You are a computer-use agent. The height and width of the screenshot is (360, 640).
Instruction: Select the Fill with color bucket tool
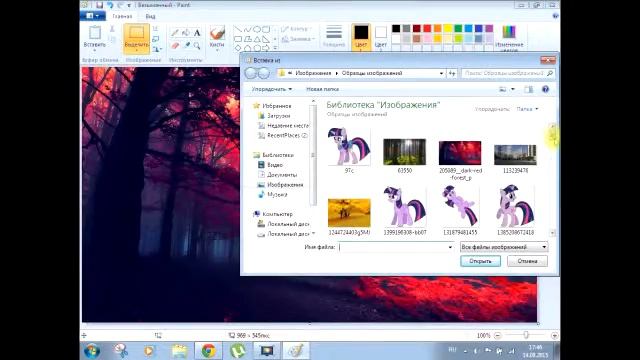[186, 33]
